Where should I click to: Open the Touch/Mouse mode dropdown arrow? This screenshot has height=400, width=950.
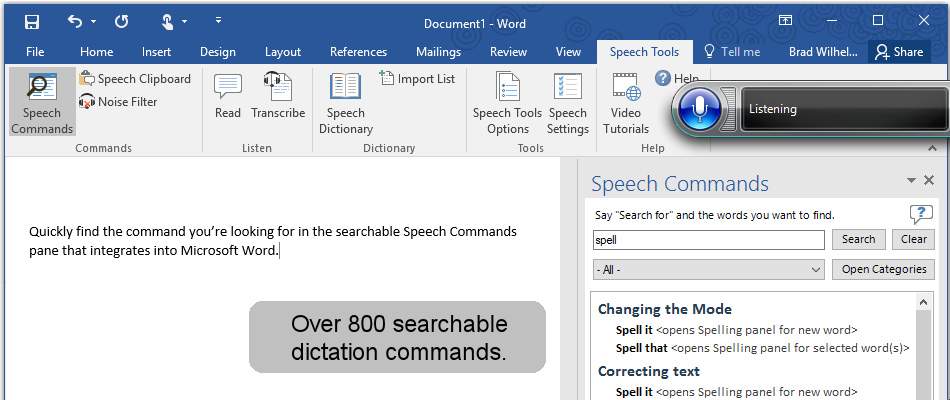(184, 22)
